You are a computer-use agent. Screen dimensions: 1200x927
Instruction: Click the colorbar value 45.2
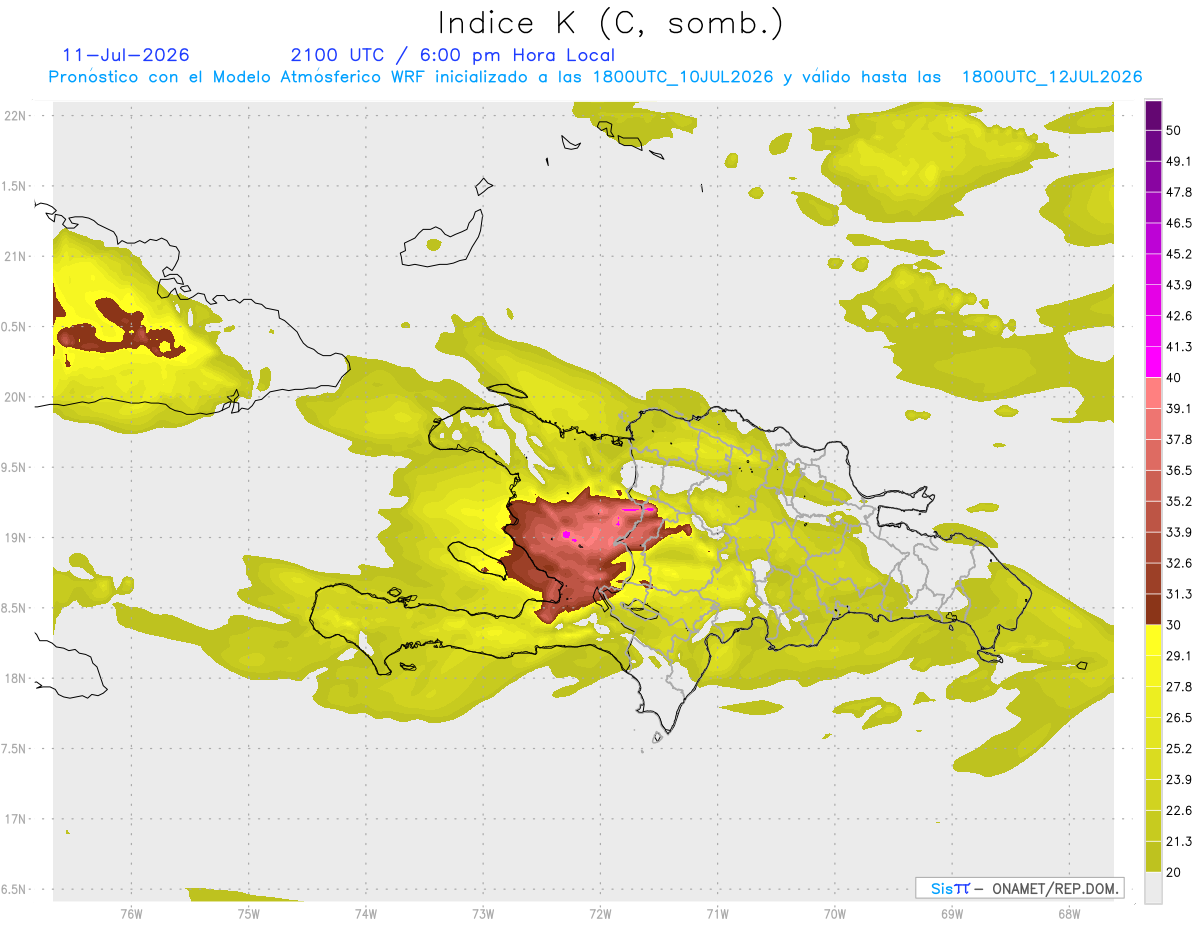[1178, 254]
